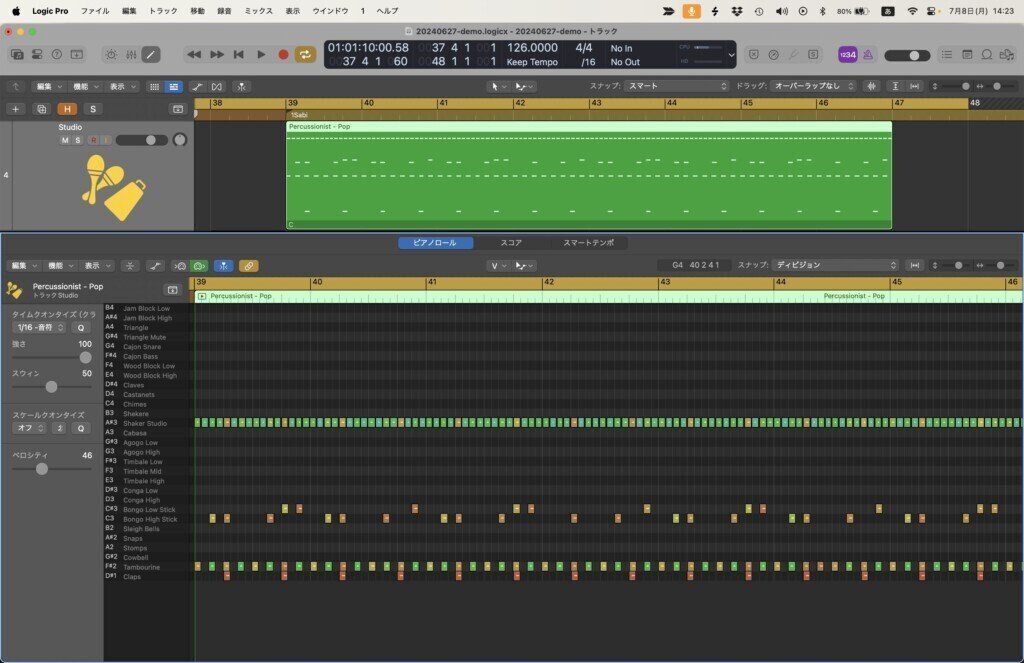
Task: Open the Loop Browser icon
Action: click(x=987, y=55)
